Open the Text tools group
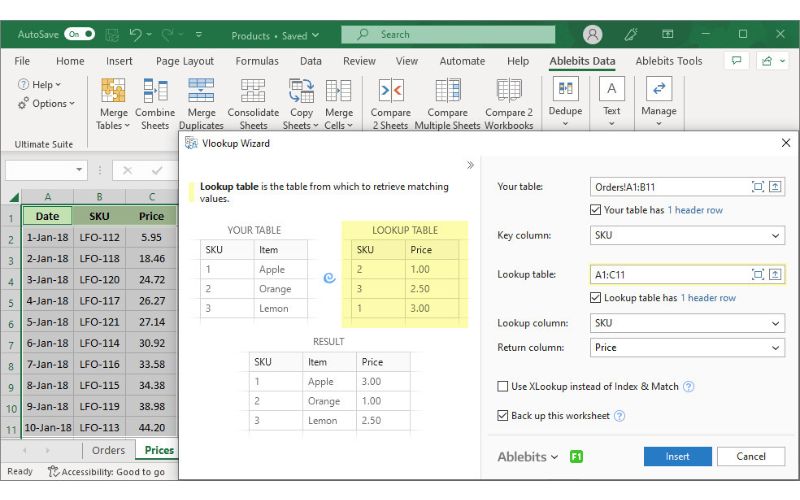Viewport: 800px width, 500px height. [x=611, y=102]
